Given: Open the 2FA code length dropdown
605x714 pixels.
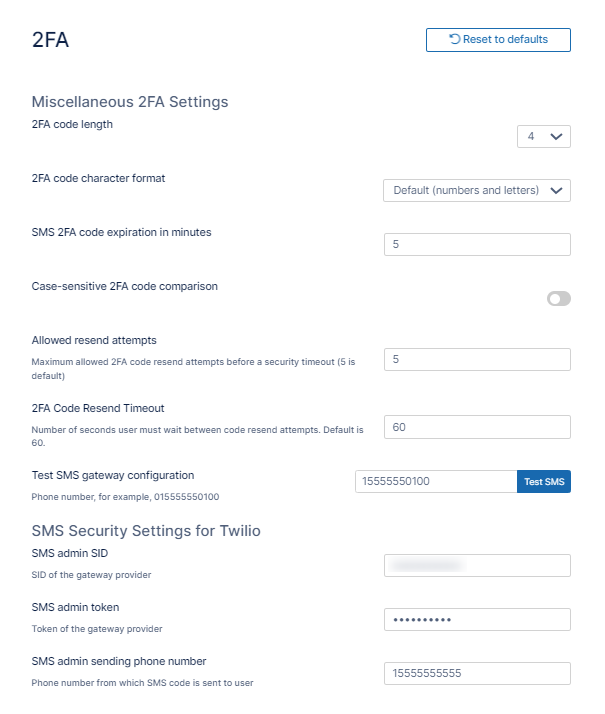Looking at the screenshot, I should tap(543, 136).
